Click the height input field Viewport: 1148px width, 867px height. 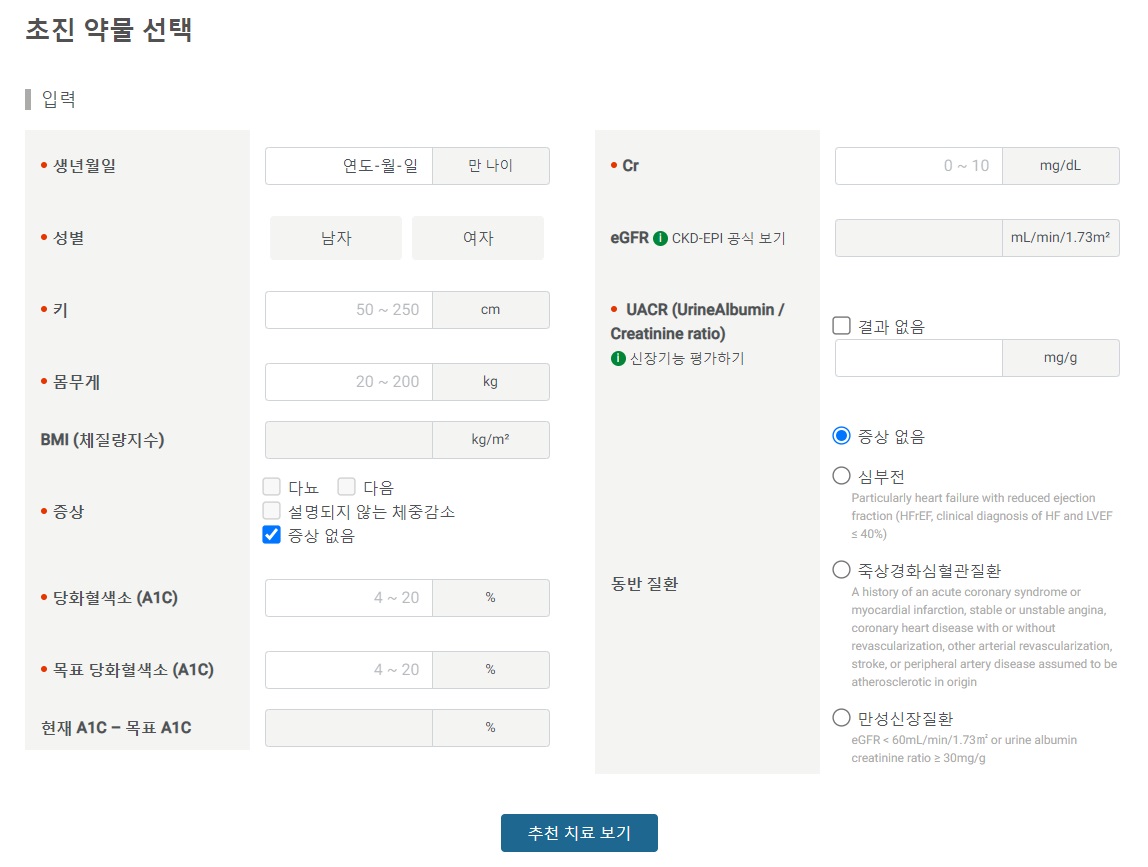pos(348,310)
